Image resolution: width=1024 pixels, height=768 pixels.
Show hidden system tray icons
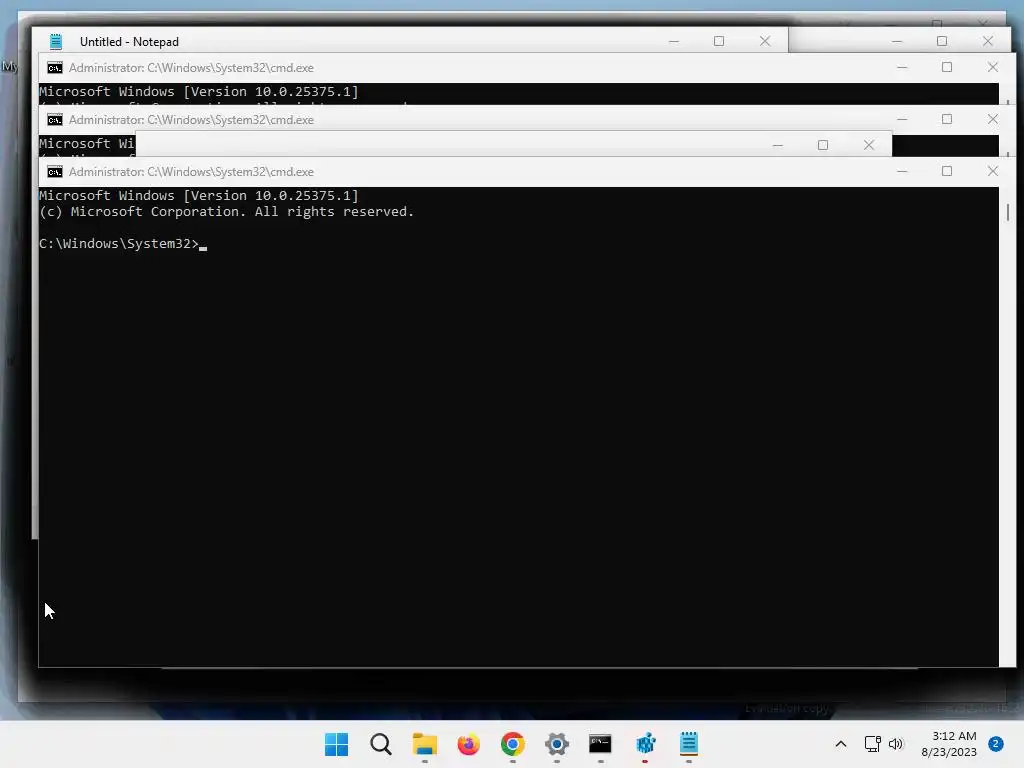point(841,744)
